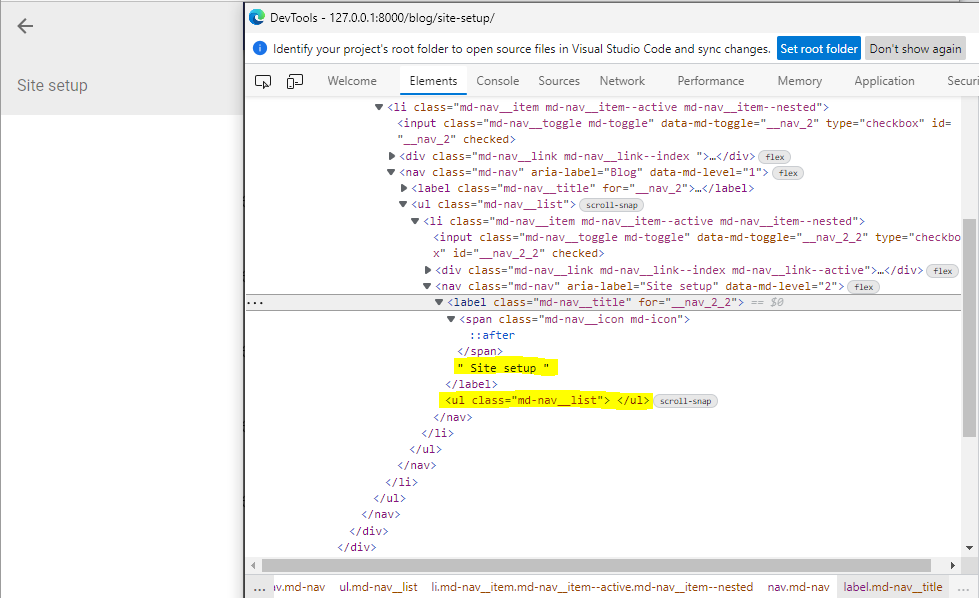Open the Network panel
979x598 pixels.
(x=622, y=81)
